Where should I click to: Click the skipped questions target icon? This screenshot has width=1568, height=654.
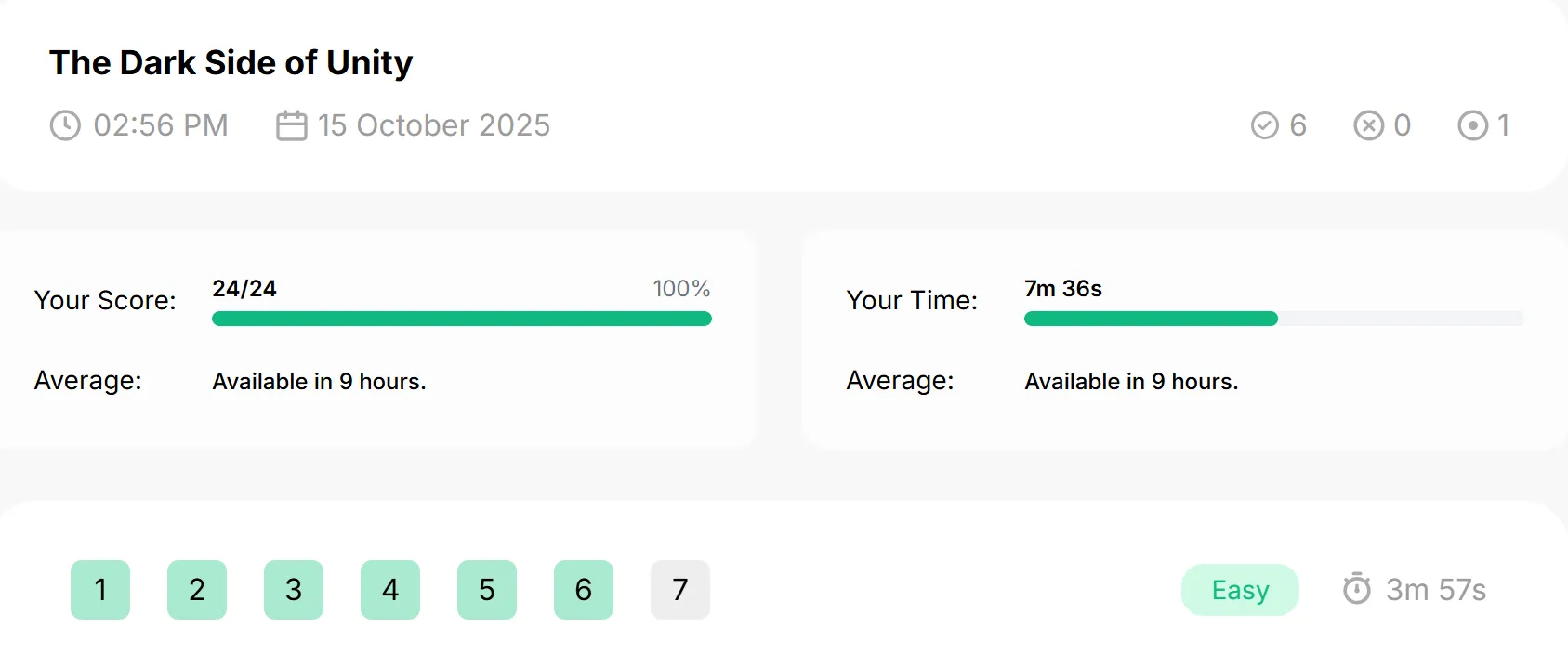(x=1473, y=125)
